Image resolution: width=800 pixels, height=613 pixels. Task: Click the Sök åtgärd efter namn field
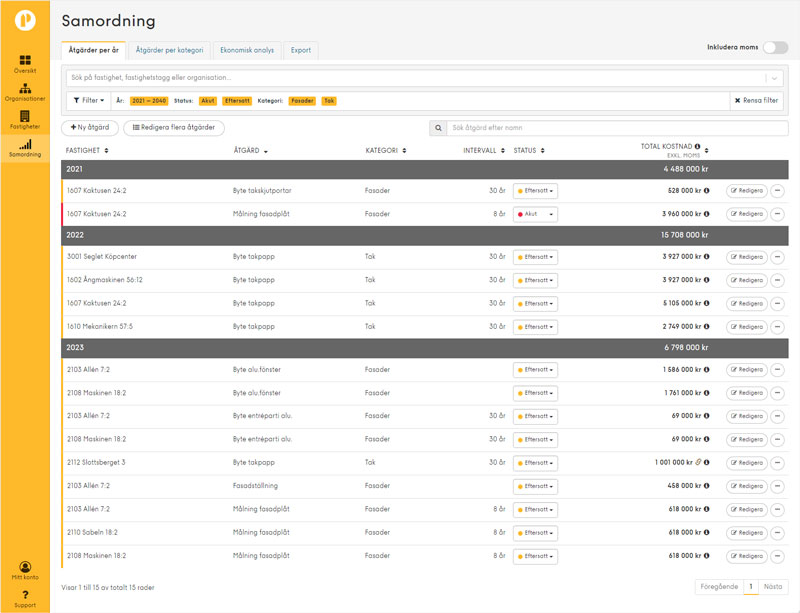(610, 128)
